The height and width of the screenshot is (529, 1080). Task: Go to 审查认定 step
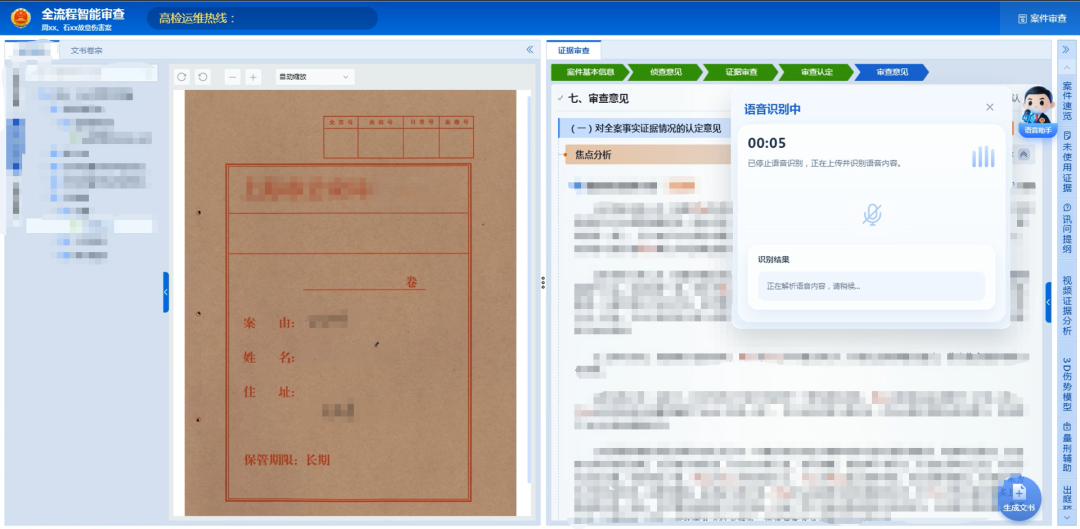pos(816,72)
